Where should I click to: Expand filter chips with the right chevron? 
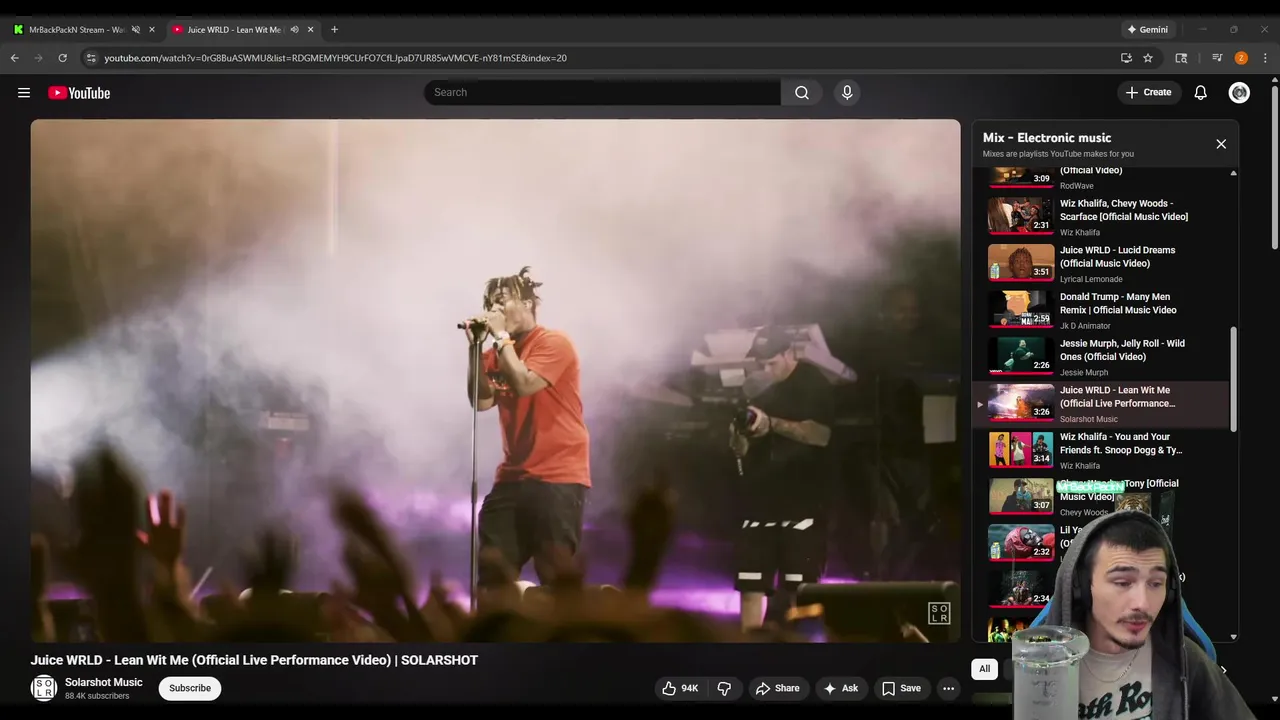point(1223,669)
